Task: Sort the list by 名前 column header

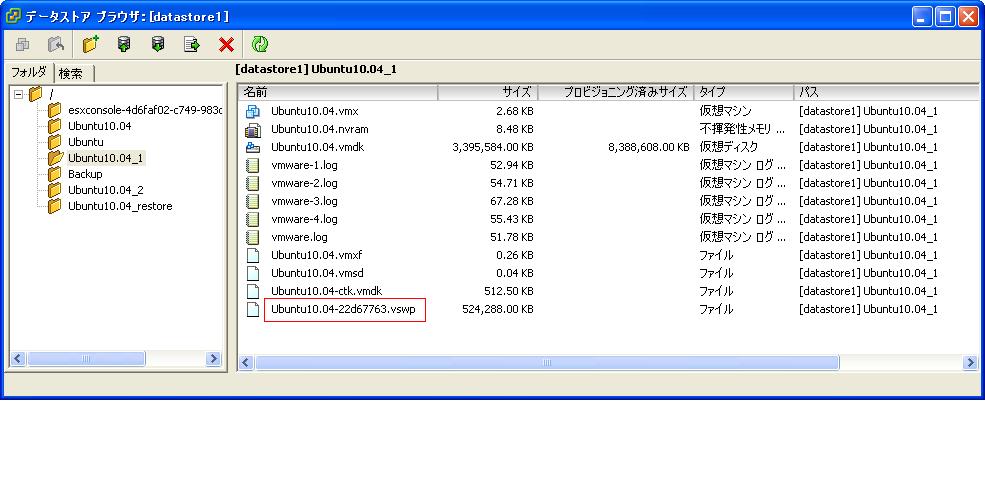Action: tap(338, 92)
